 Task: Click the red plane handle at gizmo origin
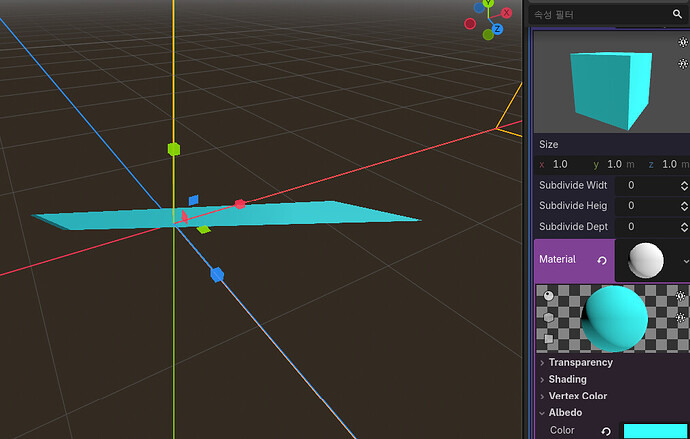click(184, 217)
